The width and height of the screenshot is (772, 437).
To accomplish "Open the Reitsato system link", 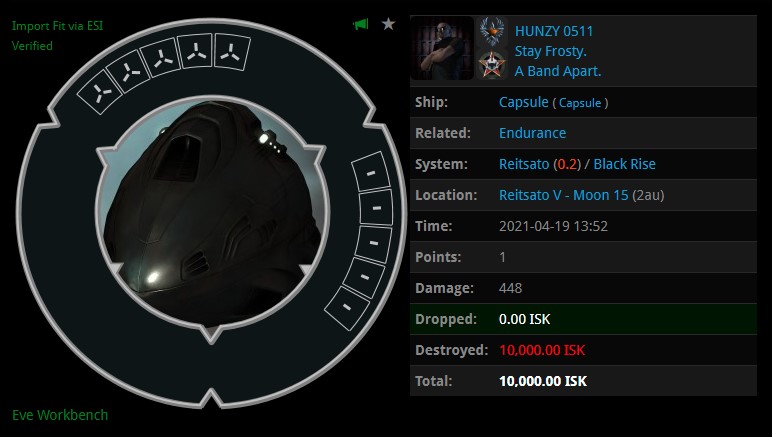I will tap(524, 164).
